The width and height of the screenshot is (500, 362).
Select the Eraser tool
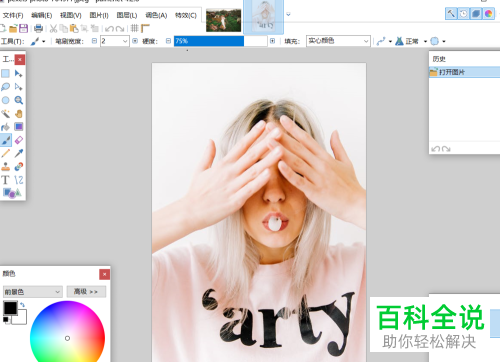[x=19, y=140]
